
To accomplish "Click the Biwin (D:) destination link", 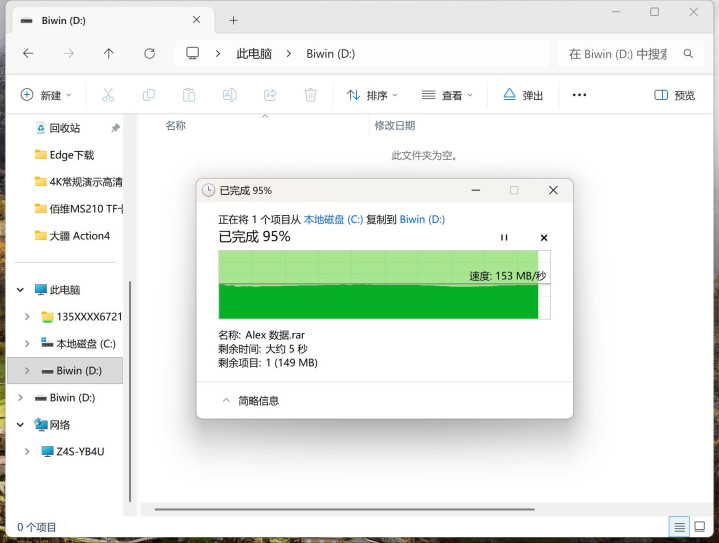I will pos(422,220).
